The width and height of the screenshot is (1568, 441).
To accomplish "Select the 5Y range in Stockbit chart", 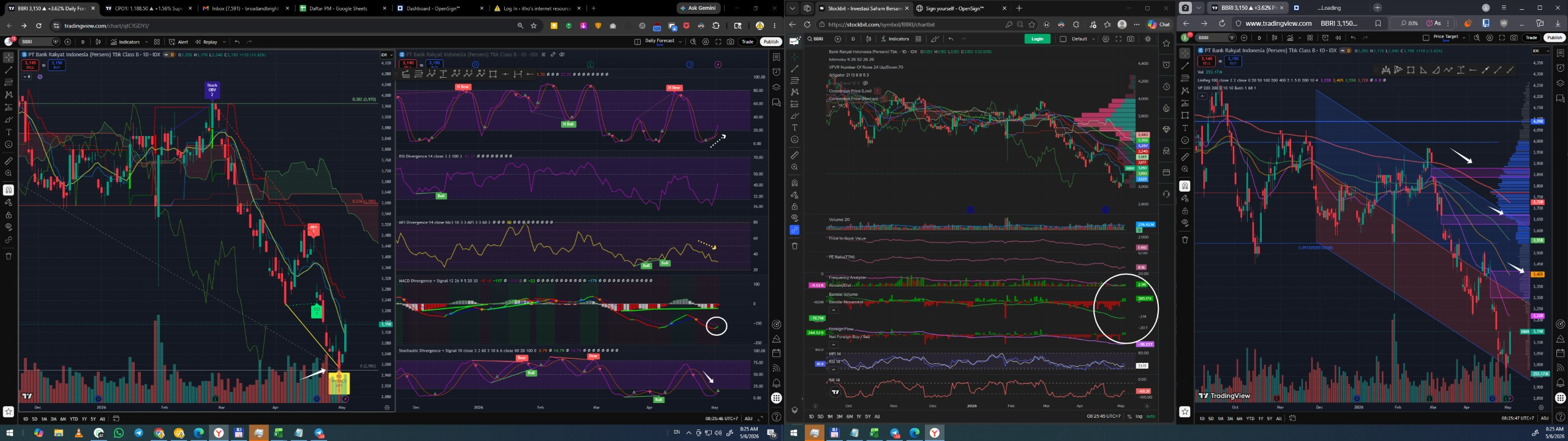I will (867, 417).
